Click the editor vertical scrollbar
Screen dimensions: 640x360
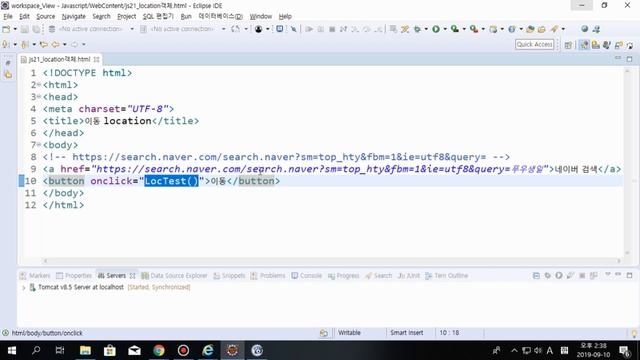click(x=627, y=162)
